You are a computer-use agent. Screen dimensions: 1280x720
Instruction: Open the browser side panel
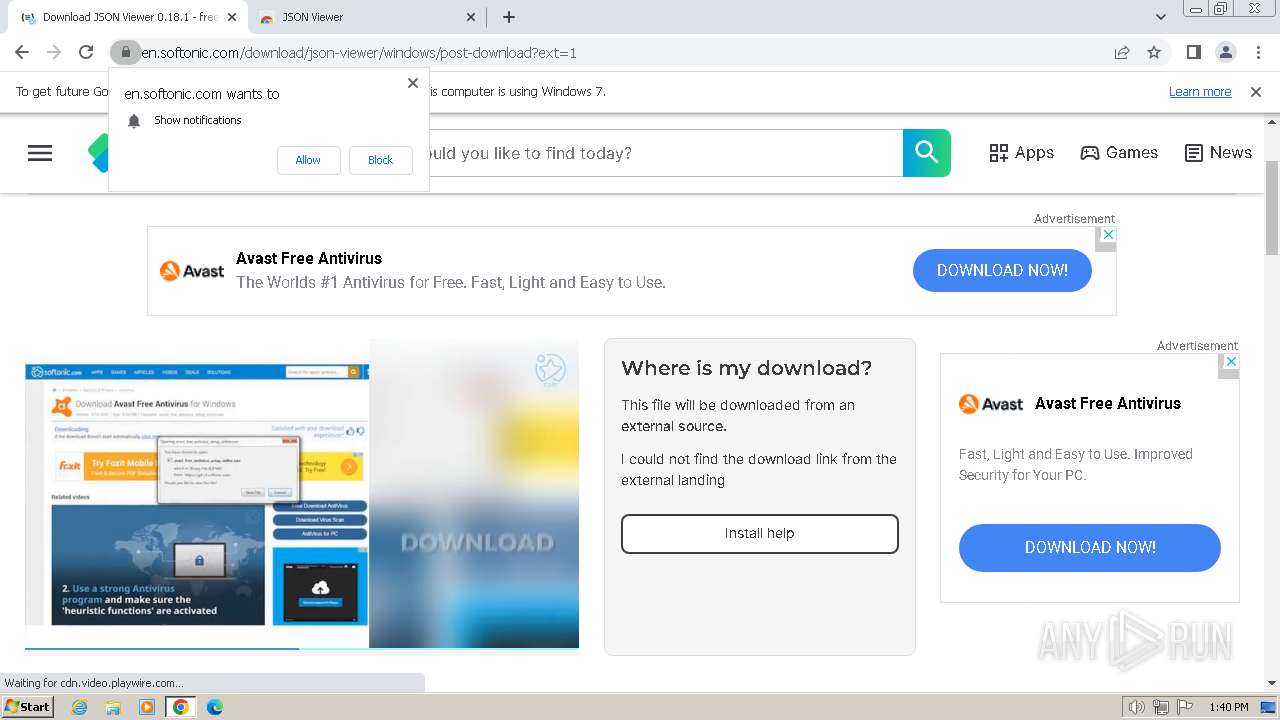point(1193,52)
